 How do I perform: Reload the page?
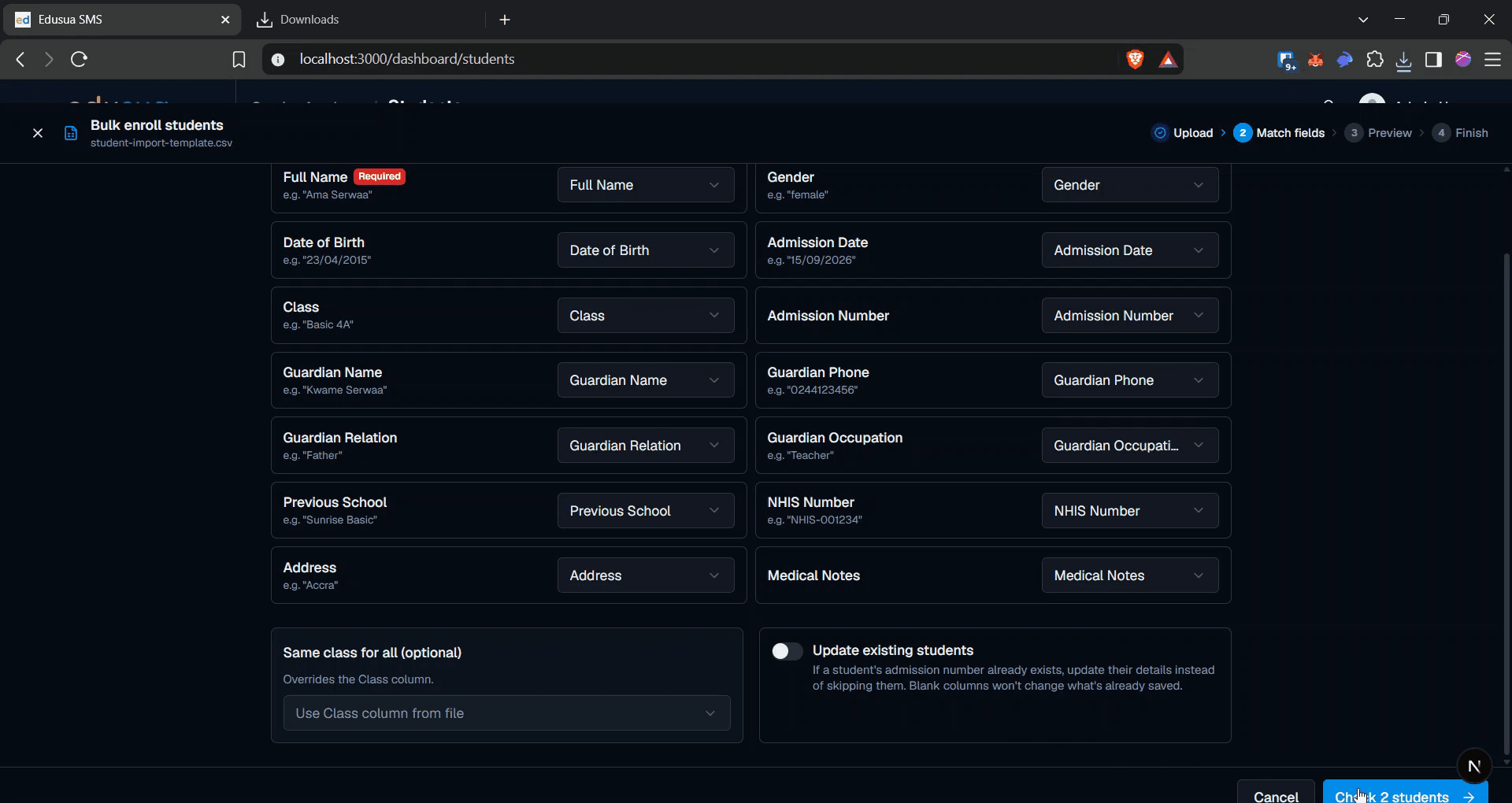[x=79, y=59]
